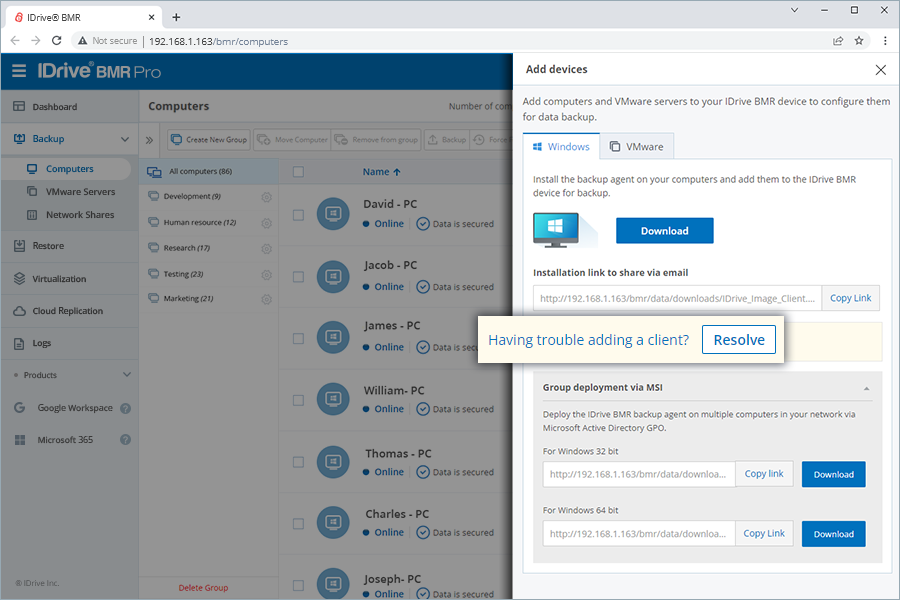Select the Marketing (21) group
Viewport: 900px width, 600px height.
188,299
